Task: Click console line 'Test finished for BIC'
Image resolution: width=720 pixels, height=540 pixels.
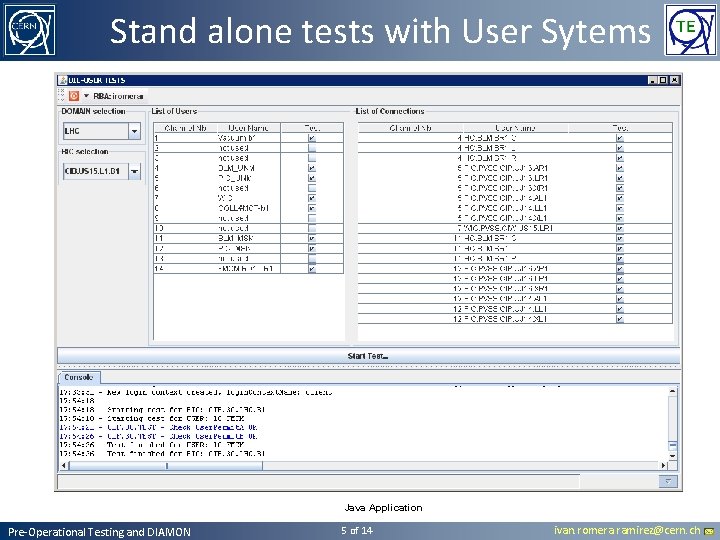Action: [x=162, y=454]
